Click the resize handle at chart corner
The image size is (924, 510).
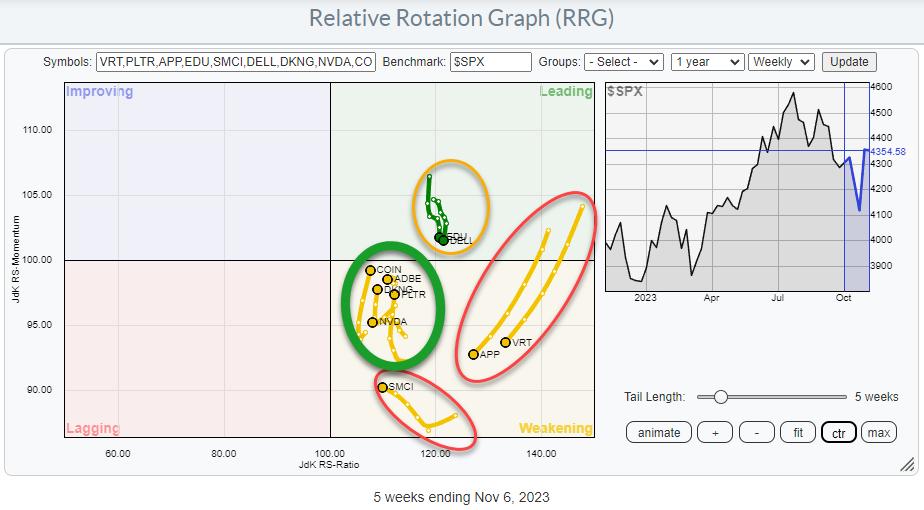[906, 464]
